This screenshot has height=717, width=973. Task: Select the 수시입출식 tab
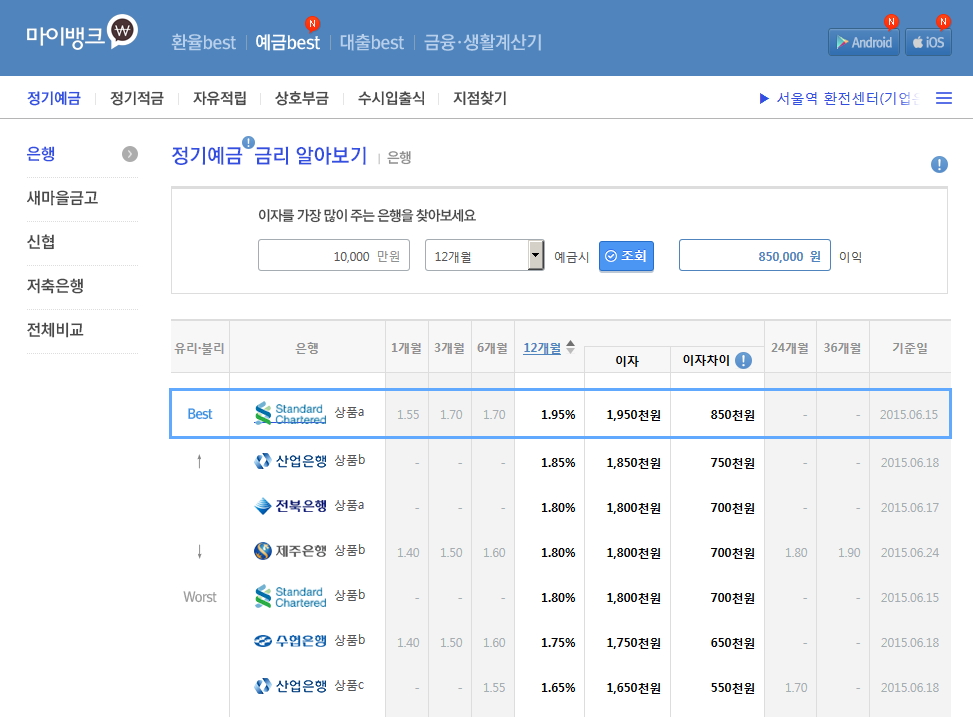click(x=391, y=98)
